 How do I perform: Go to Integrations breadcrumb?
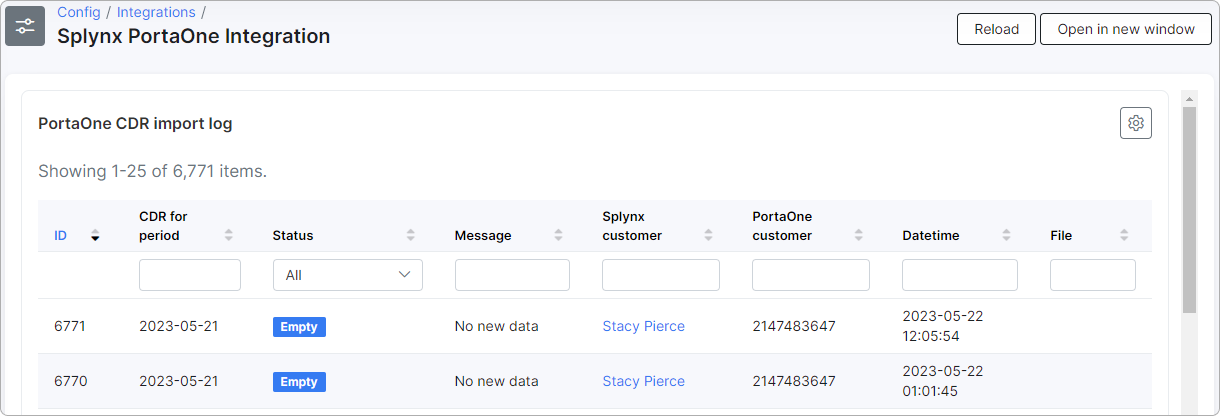click(156, 13)
